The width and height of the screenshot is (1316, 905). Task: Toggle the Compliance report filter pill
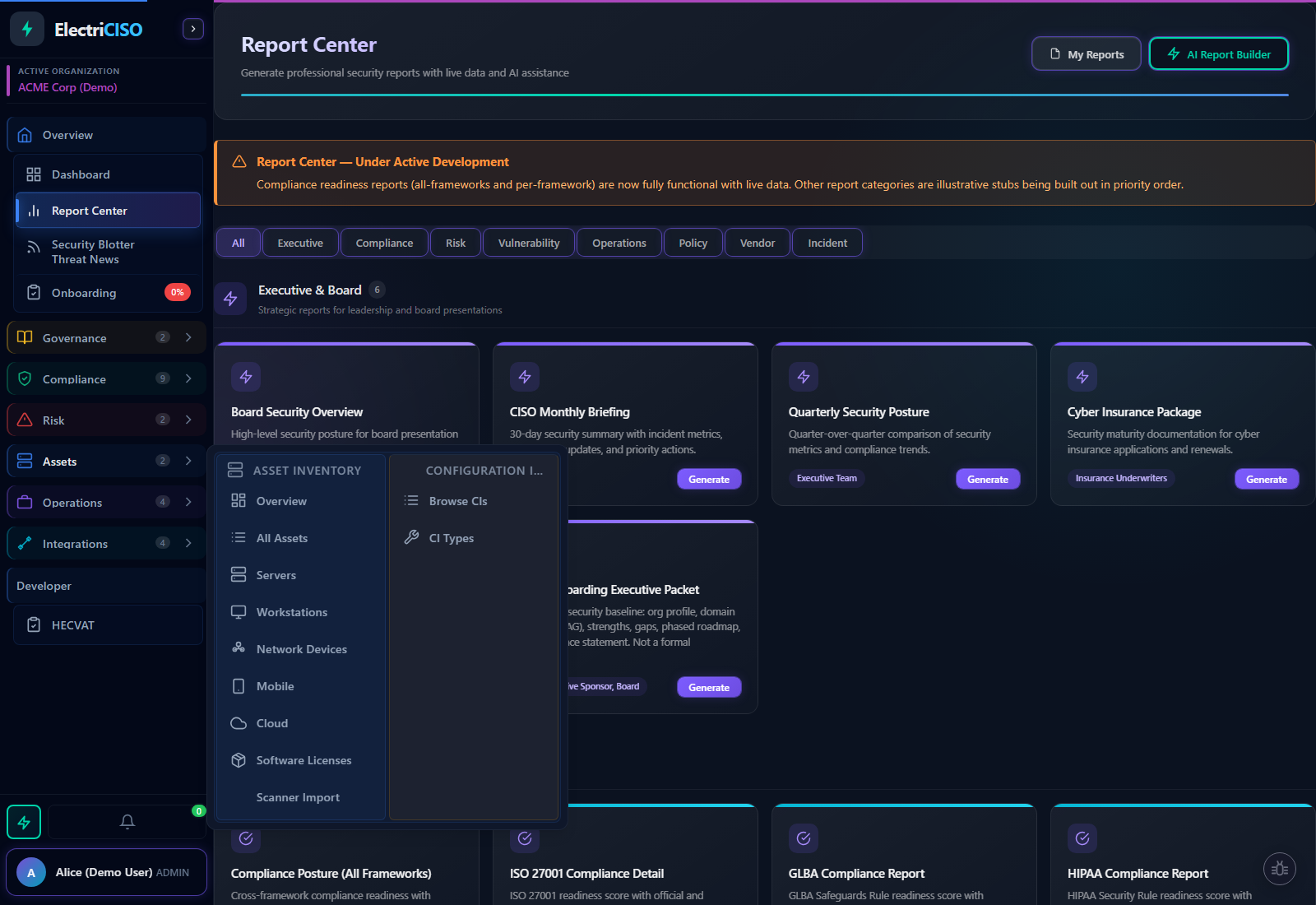pyautogui.click(x=384, y=242)
